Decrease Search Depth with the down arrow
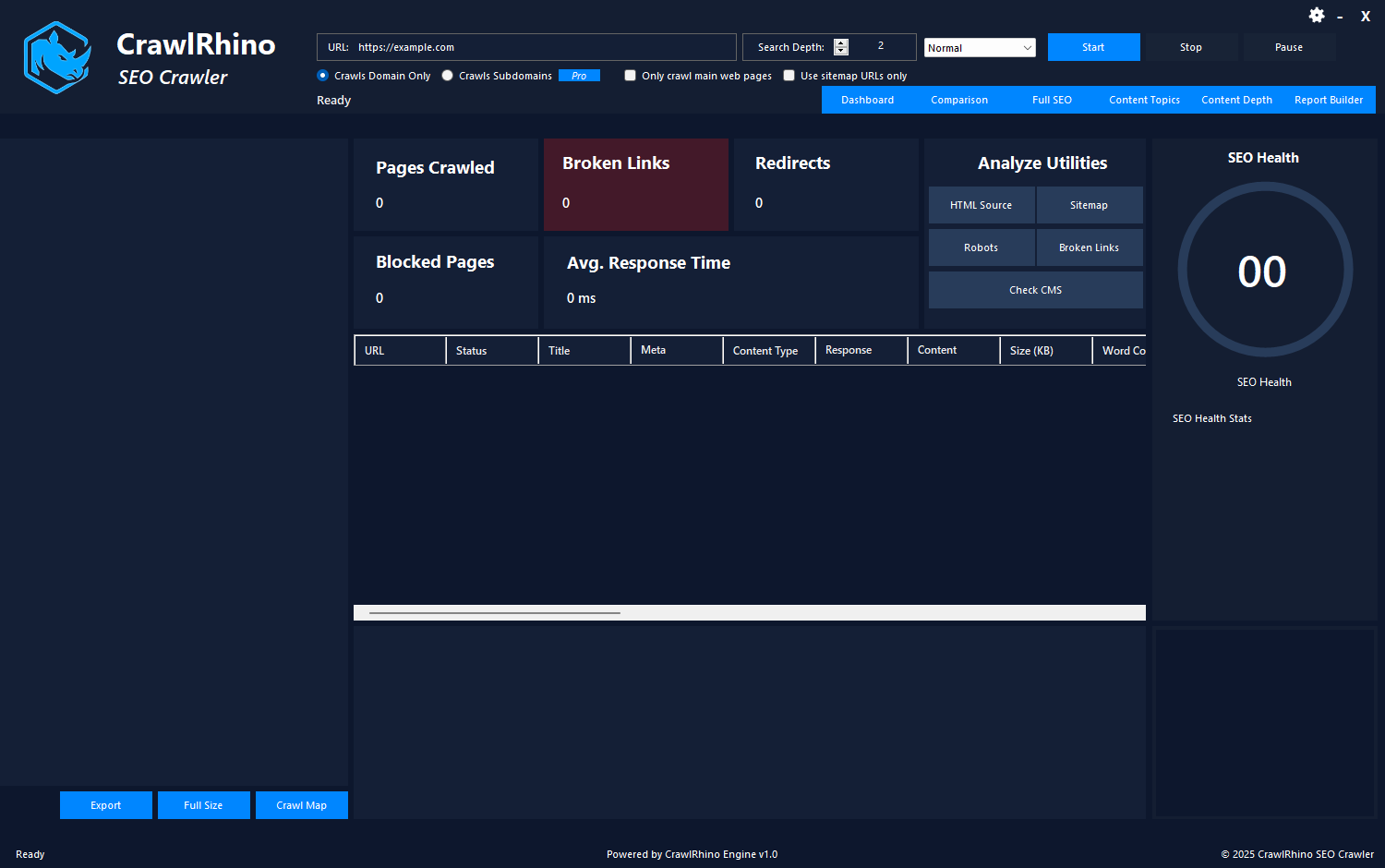This screenshot has height=868, width=1385. 841,52
